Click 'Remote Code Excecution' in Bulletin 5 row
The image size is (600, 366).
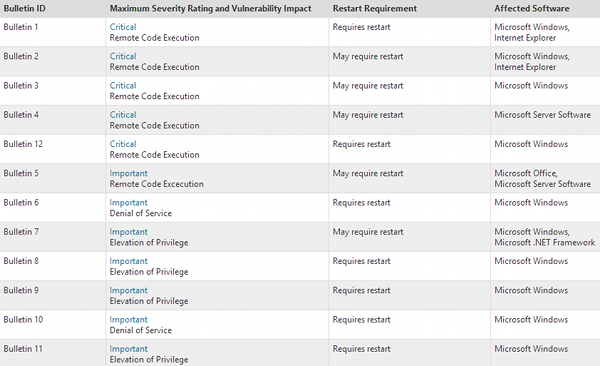(x=157, y=184)
